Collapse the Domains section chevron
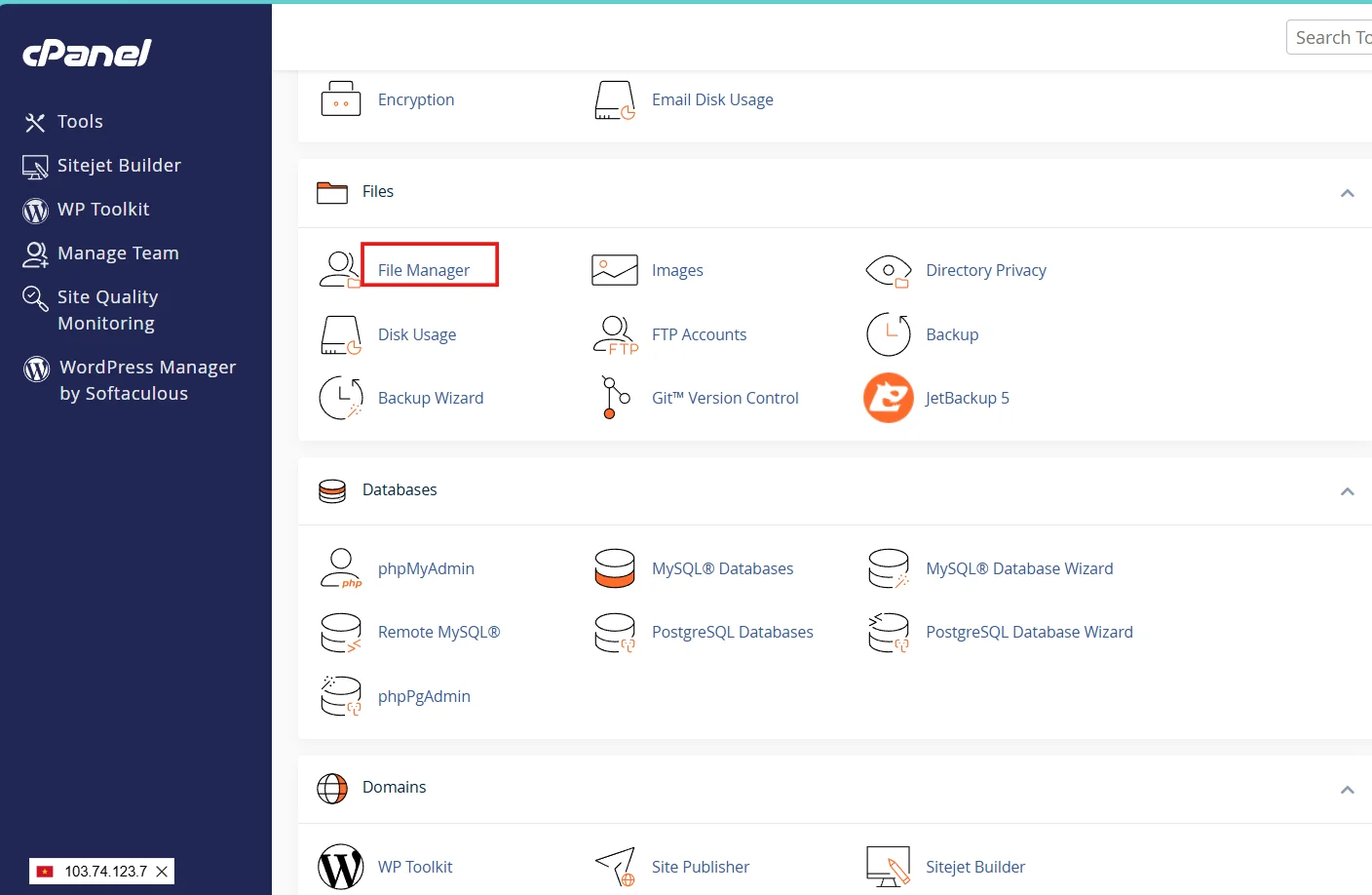This screenshot has height=895, width=1372. click(1347, 790)
